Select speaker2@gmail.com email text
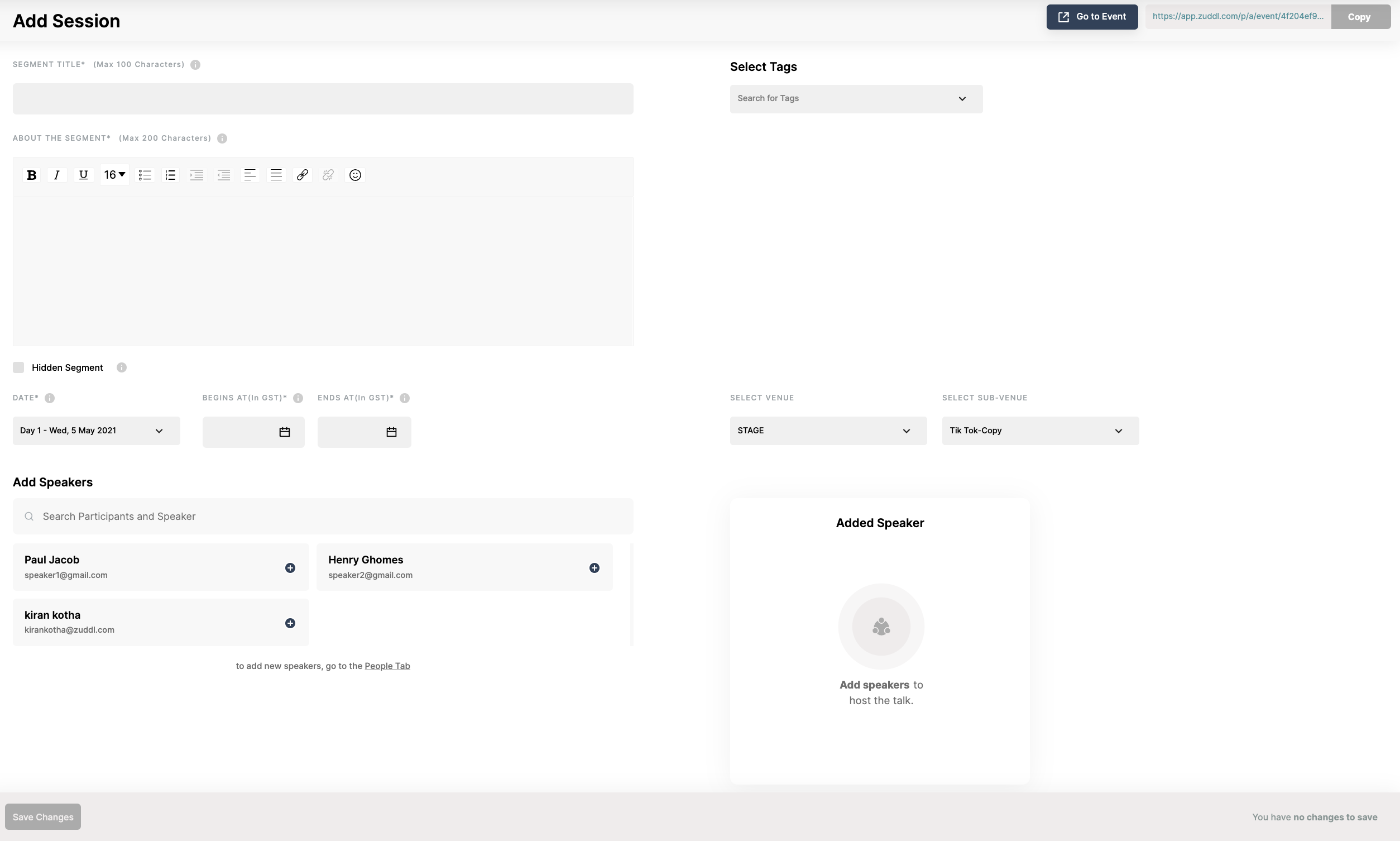 pos(371,575)
